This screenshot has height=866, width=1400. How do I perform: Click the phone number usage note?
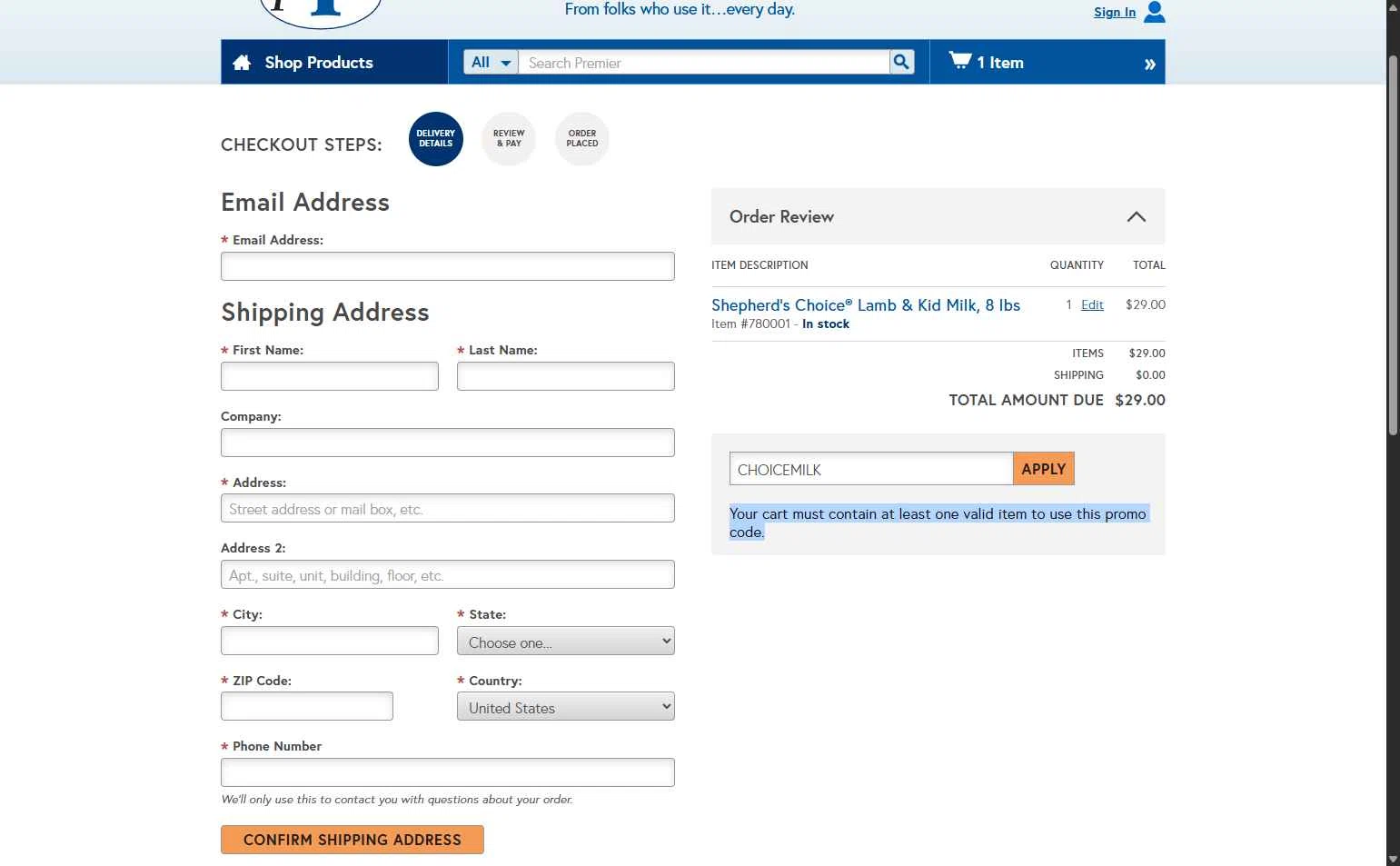coord(397,800)
